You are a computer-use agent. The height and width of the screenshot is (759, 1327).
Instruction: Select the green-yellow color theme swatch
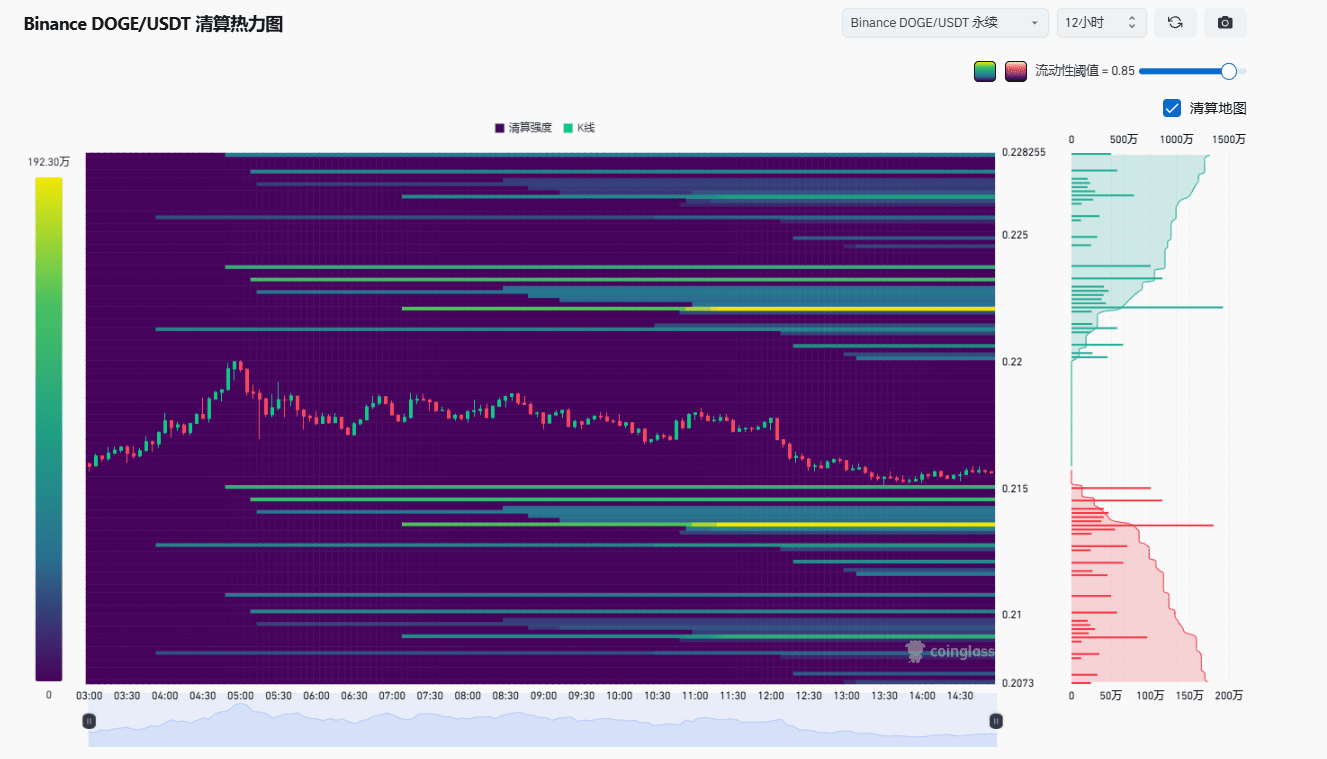tap(984, 71)
